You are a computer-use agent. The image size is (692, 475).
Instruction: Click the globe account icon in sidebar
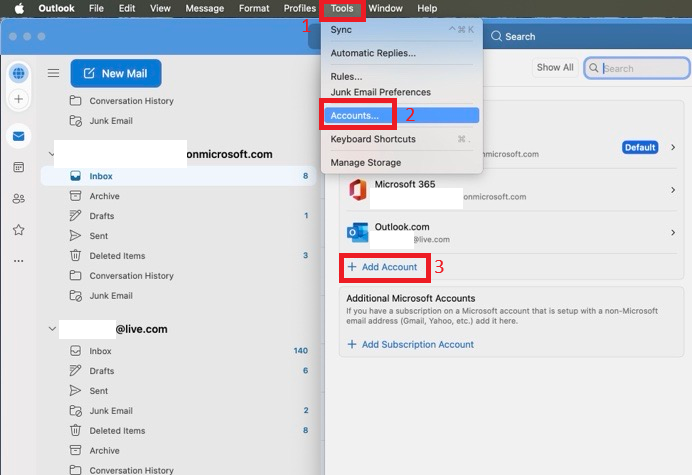[x=19, y=73]
